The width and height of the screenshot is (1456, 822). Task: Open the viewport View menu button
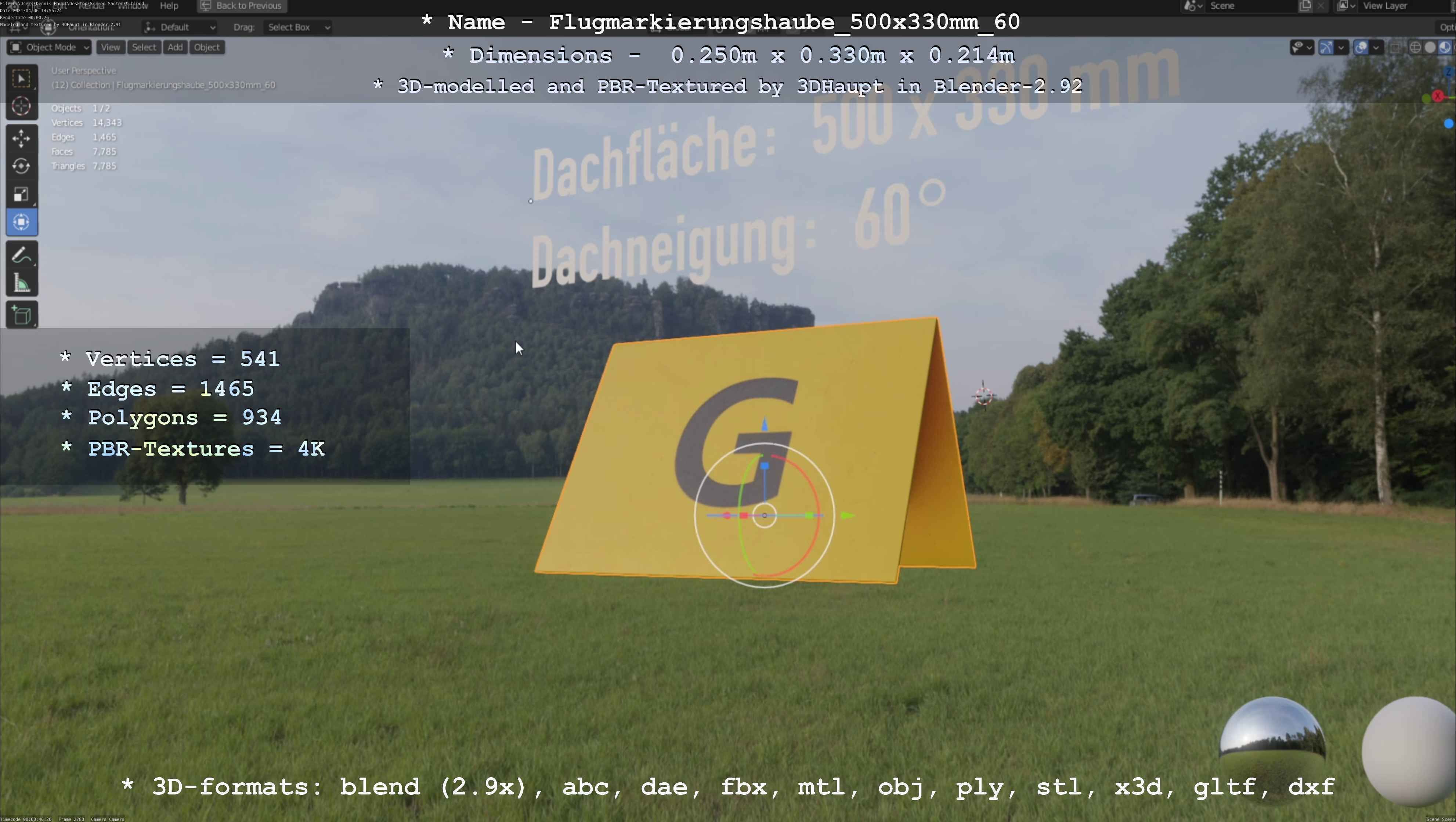point(110,47)
